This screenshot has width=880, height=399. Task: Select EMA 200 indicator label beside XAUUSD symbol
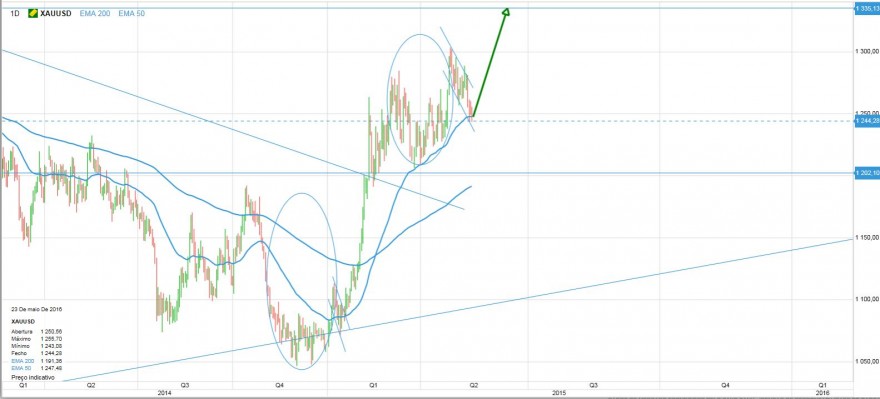(95, 13)
